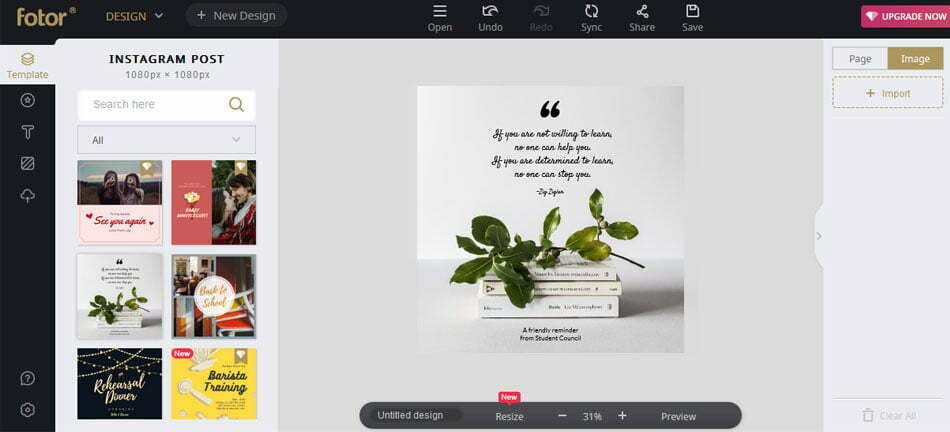
Task: Expand the All category dropdown
Action: [167, 140]
